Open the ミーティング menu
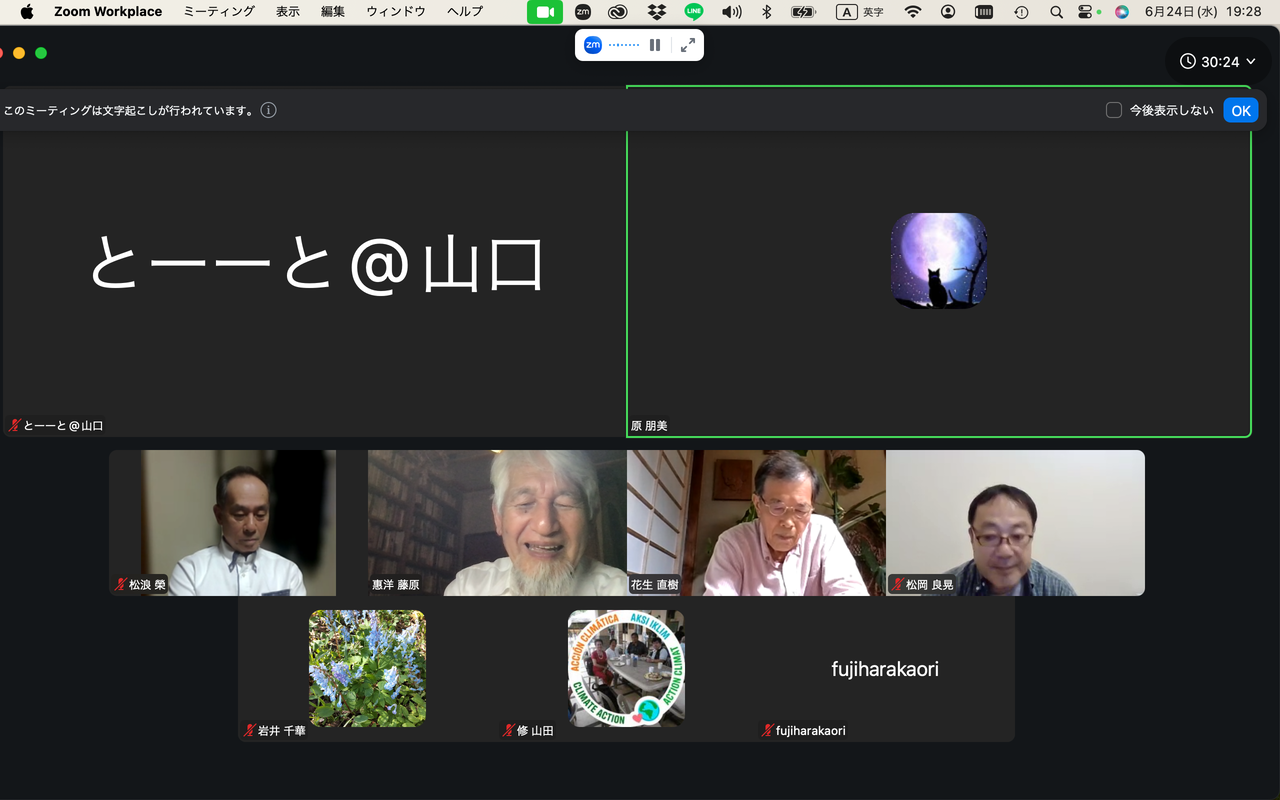Image resolution: width=1280 pixels, height=800 pixels. coord(219,12)
